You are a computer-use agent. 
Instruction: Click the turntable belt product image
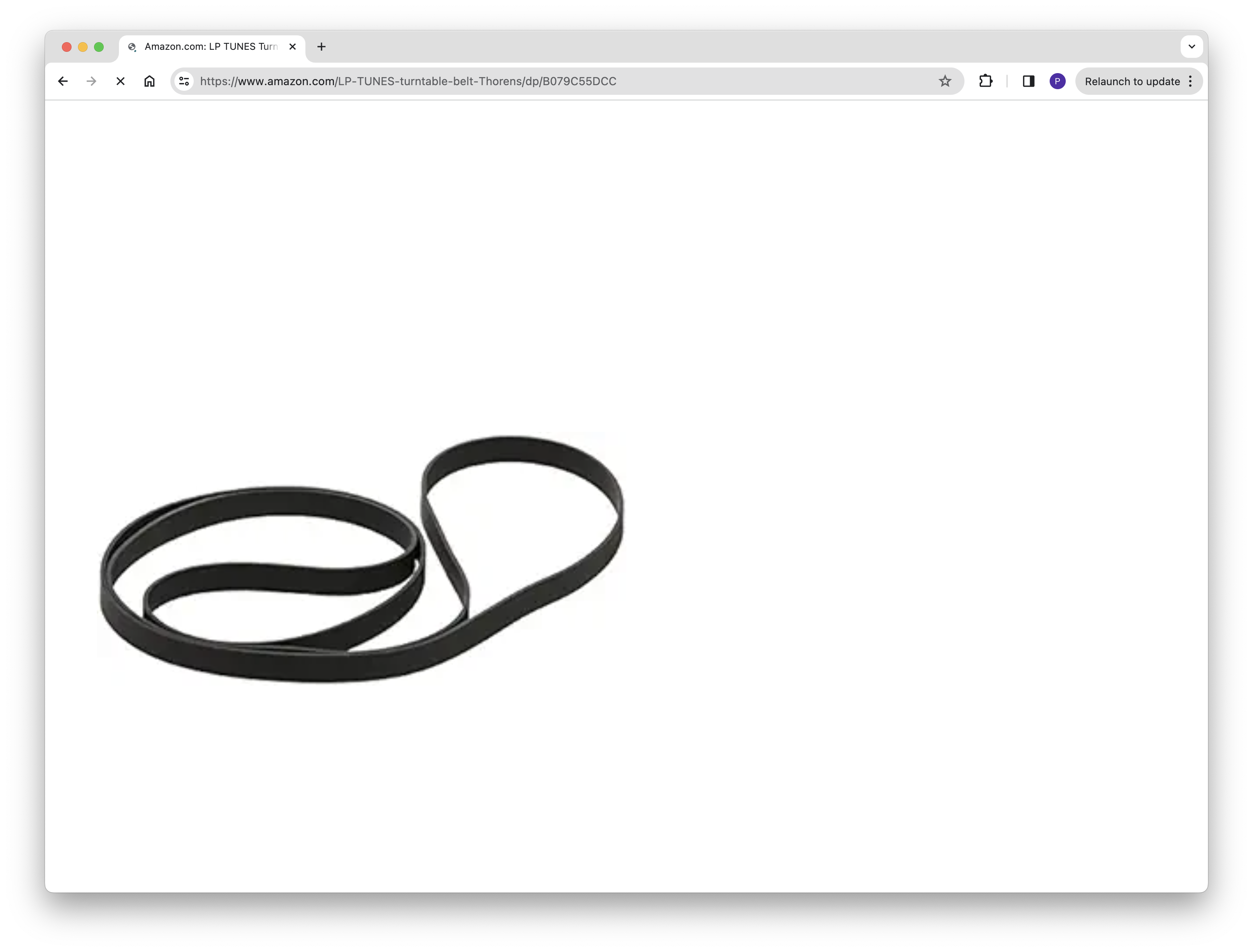pos(360,558)
